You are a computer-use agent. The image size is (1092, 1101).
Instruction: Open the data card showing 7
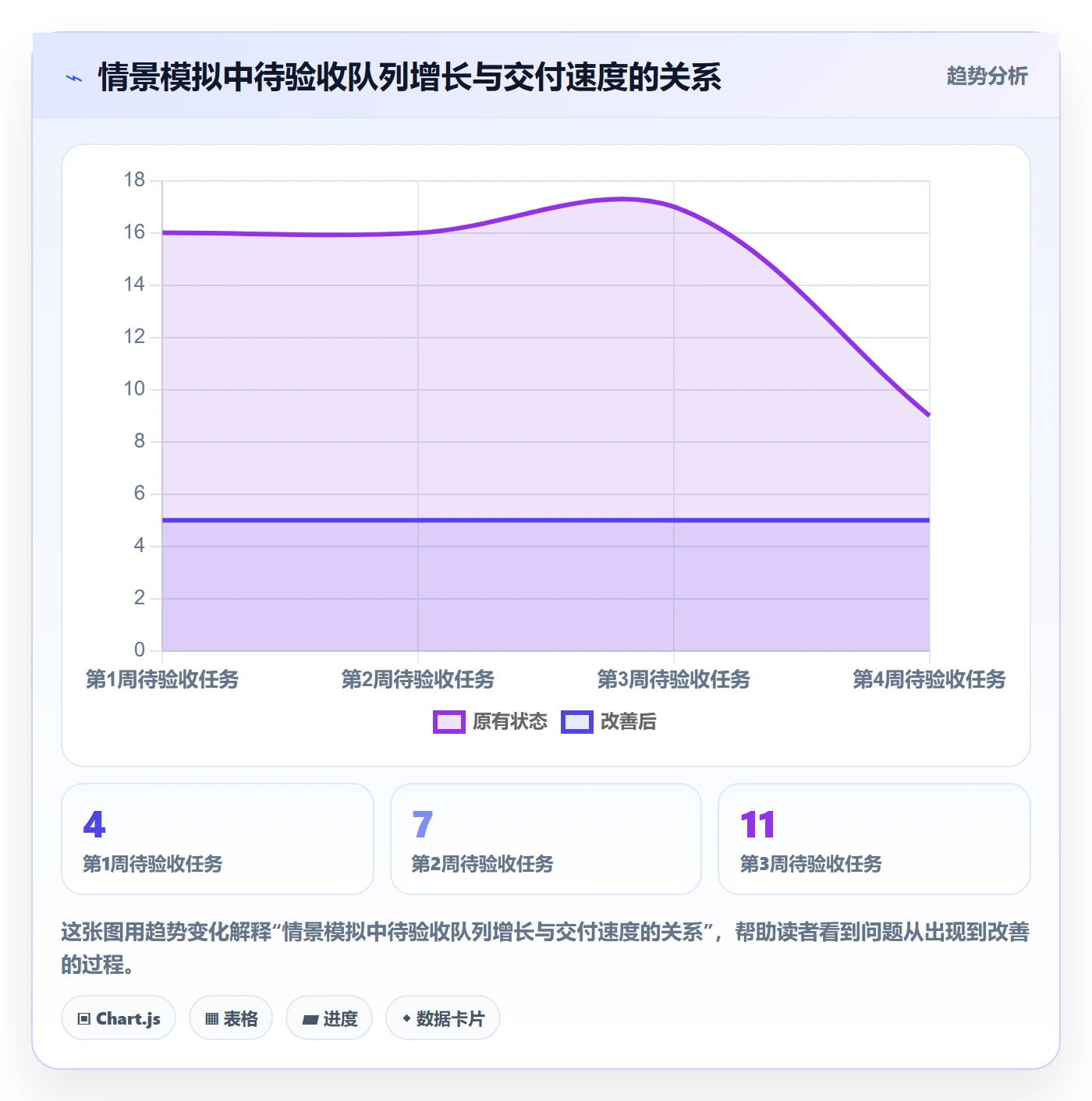[546, 839]
